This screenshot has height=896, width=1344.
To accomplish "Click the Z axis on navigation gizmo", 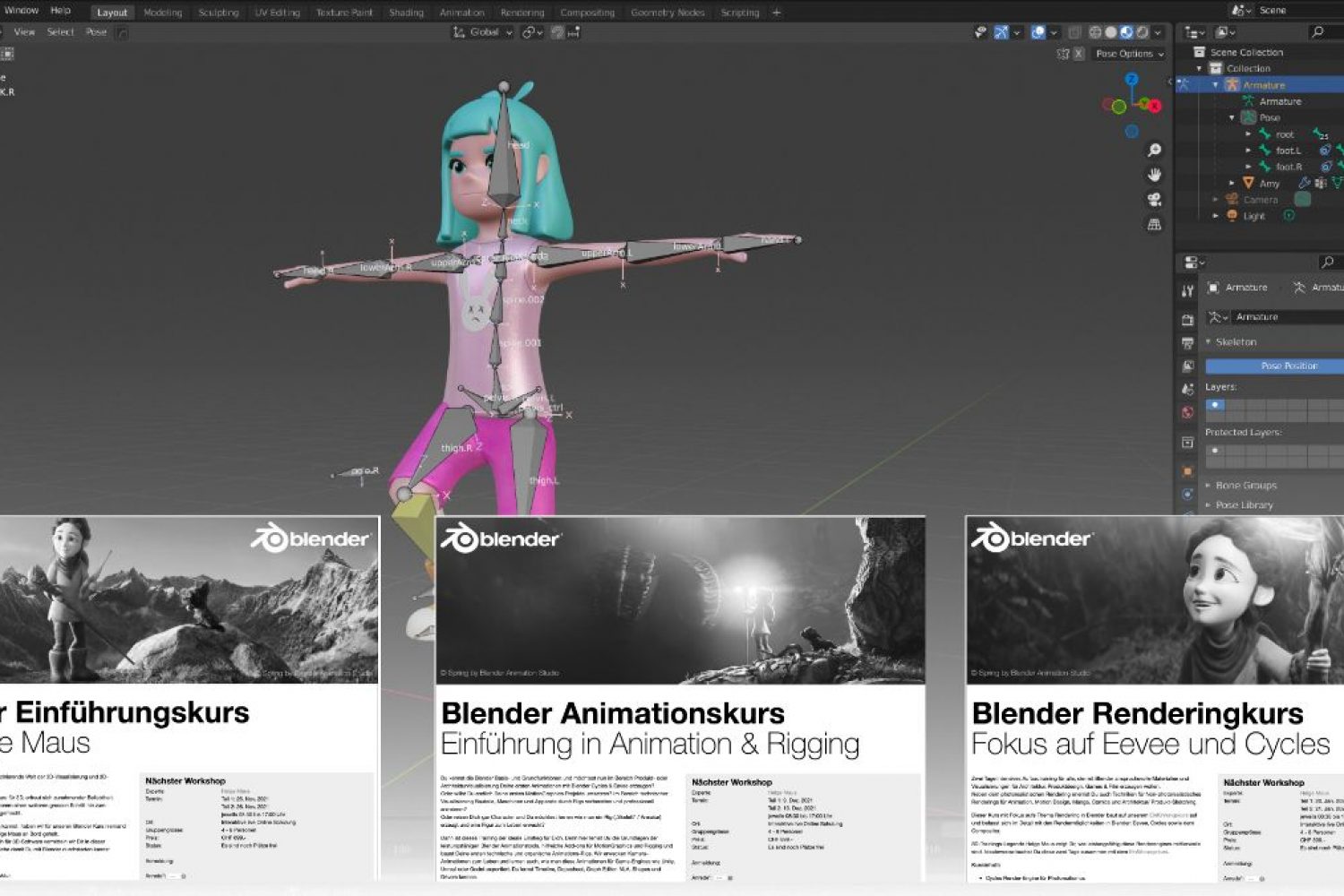I will [x=1132, y=79].
